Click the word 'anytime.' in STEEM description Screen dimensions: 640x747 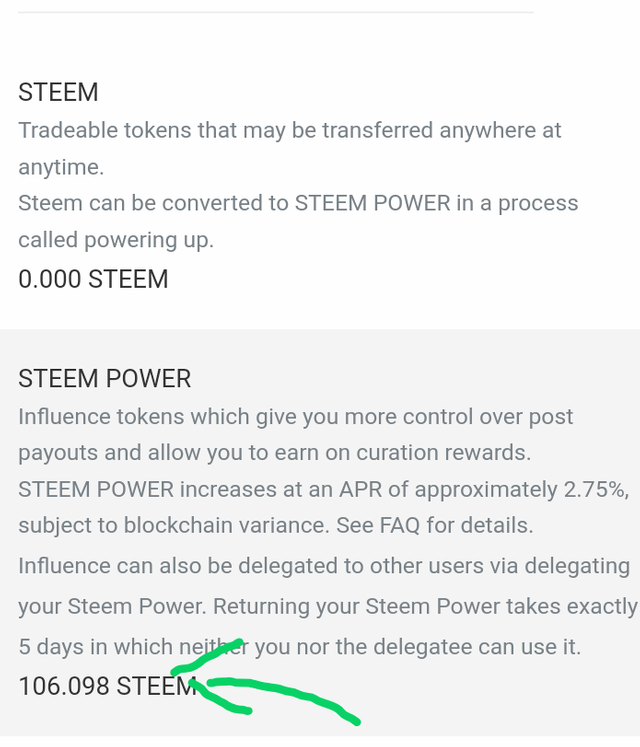(61, 167)
